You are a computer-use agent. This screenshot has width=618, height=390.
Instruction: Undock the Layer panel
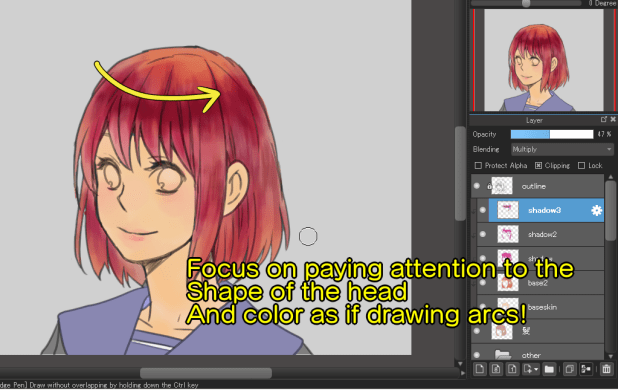coord(604,119)
